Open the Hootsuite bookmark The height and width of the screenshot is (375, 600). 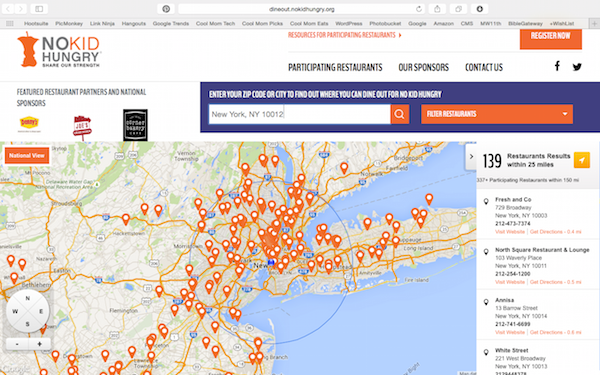click(36, 23)
